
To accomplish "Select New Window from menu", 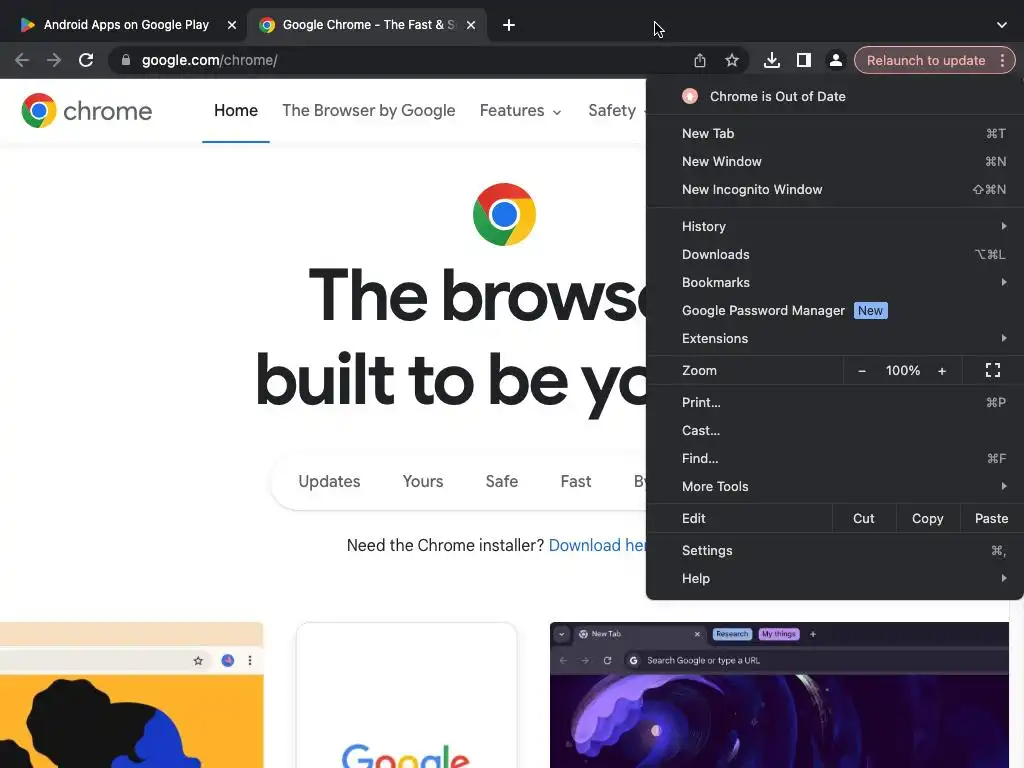I will coord(835,161).
